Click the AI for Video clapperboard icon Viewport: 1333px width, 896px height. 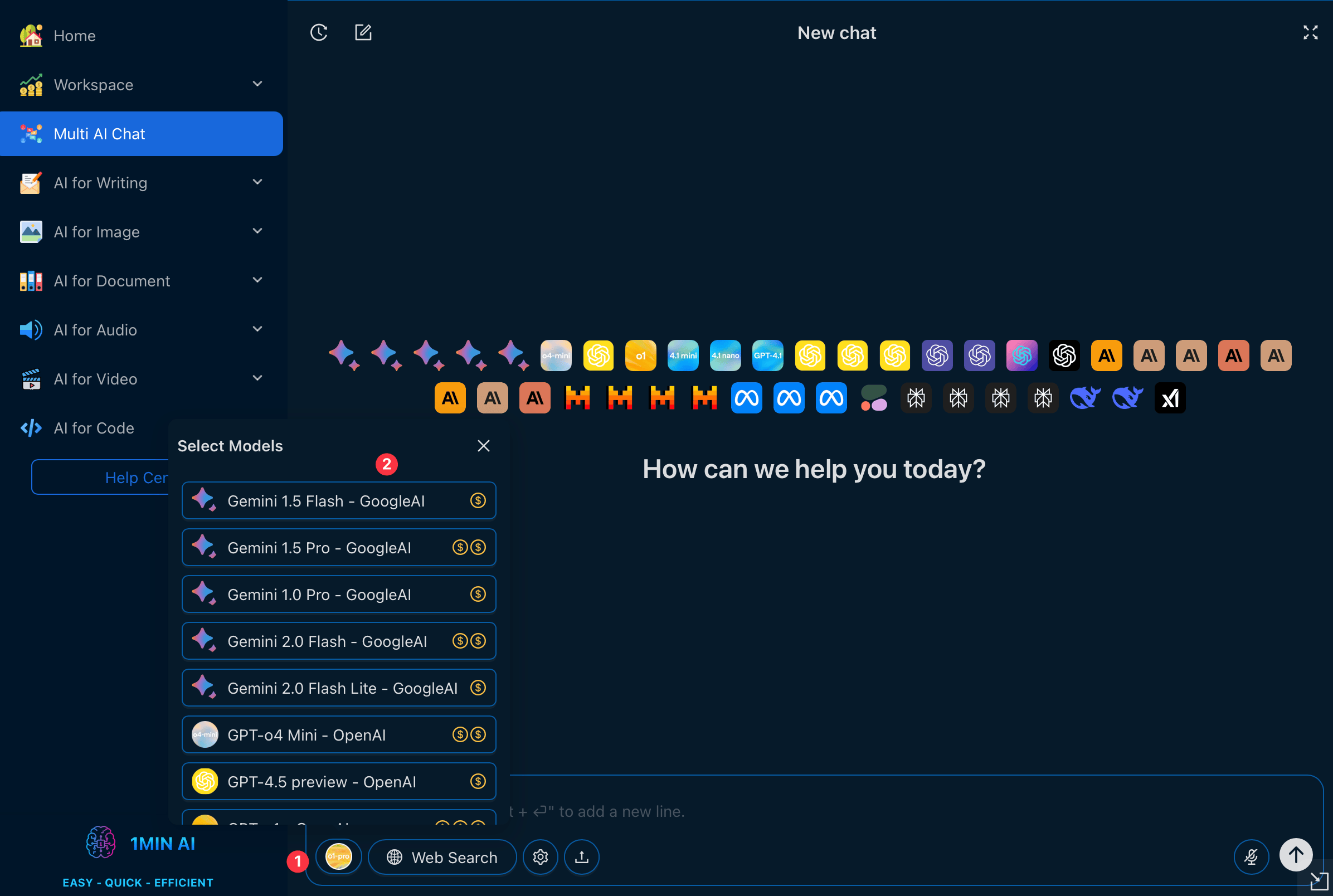pyautogui.click(x=31, y=379)
